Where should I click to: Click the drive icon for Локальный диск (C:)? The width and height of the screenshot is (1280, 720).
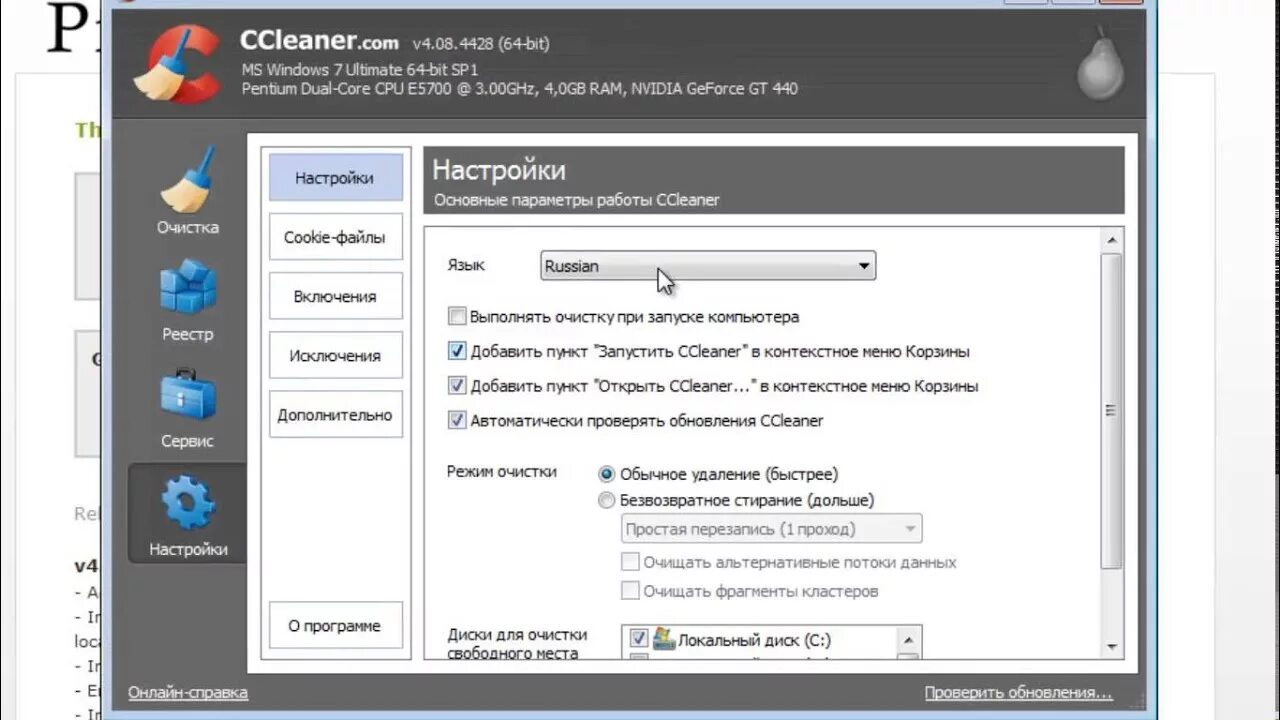point(664,639)
